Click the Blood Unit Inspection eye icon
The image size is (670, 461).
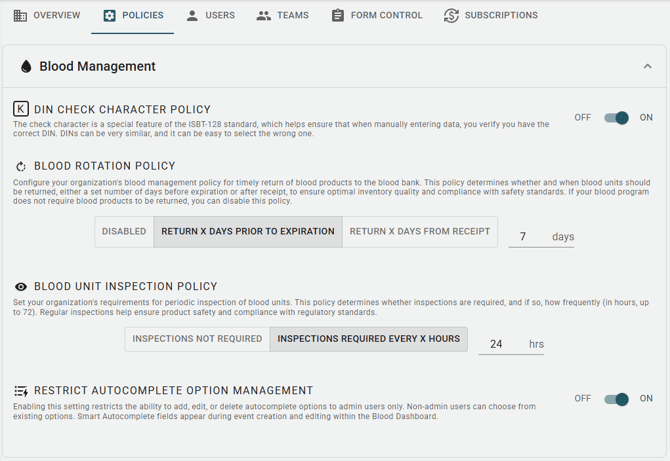[x=21, y=287]
